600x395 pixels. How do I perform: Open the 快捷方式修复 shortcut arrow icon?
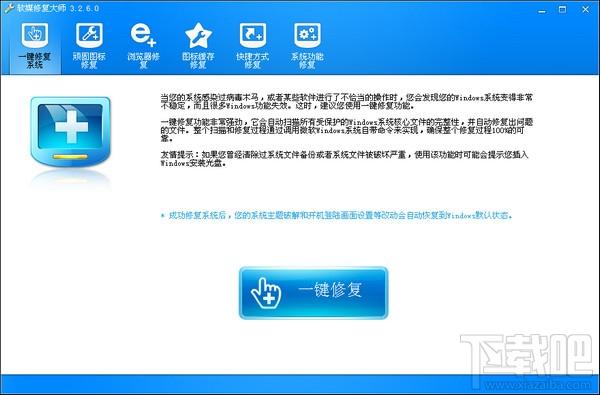click(x=253, y=35)
